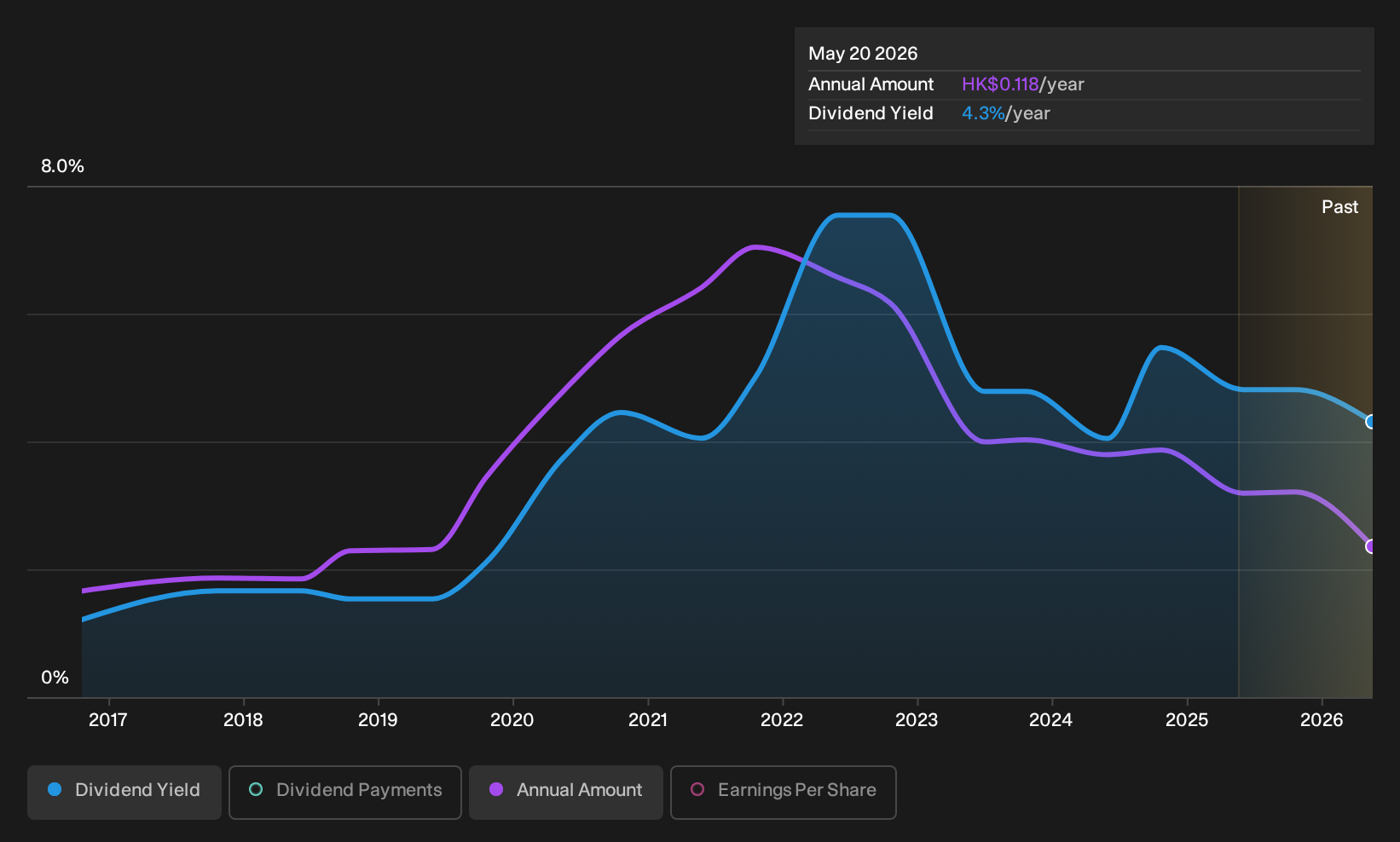The width and height of the screenshot is (1400, 842).
Task: Click the 8.0% y-axis label
Action: (62, 166)
